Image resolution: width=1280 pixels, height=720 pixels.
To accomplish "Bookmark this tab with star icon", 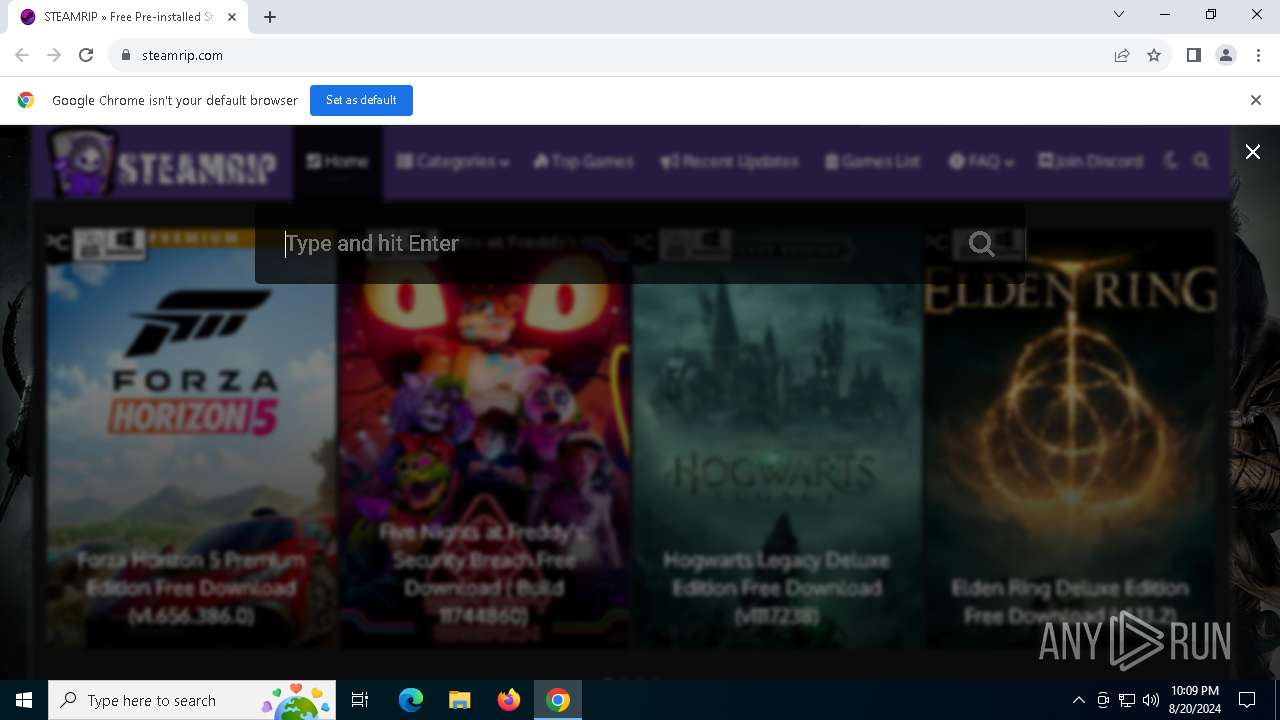I will tap(1154, 55).
